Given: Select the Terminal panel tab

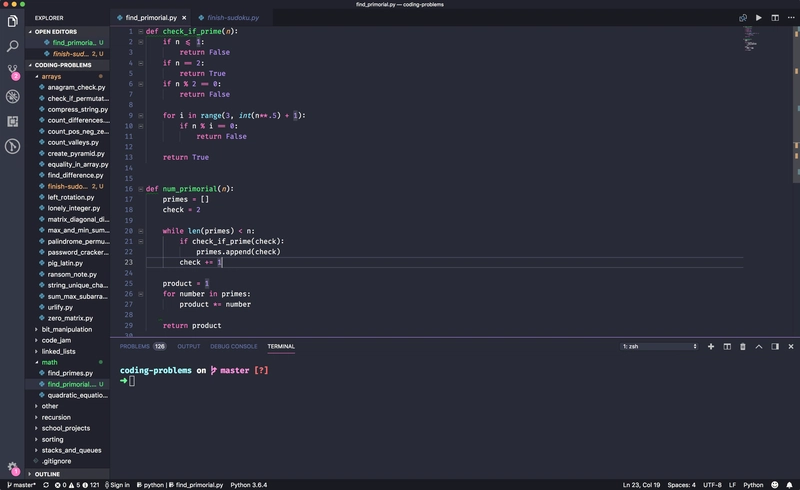Looking at the screenshot, I should [281, 346].
